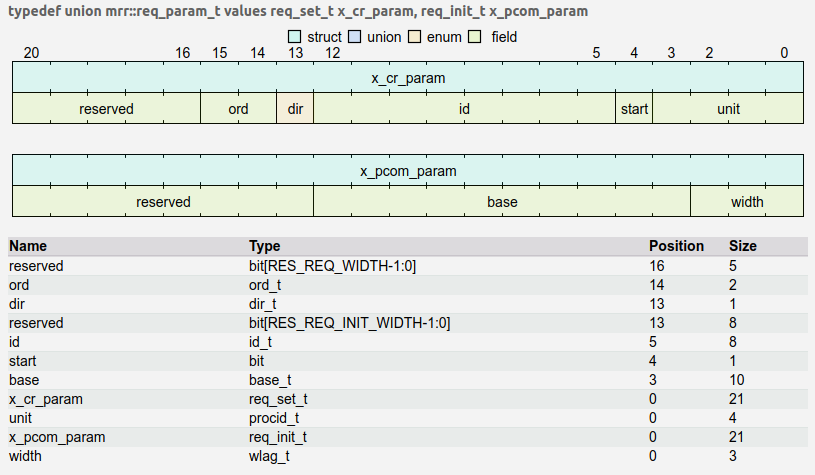Sort table by the Size column header
The image size is (815, 475).
point(743,246)
